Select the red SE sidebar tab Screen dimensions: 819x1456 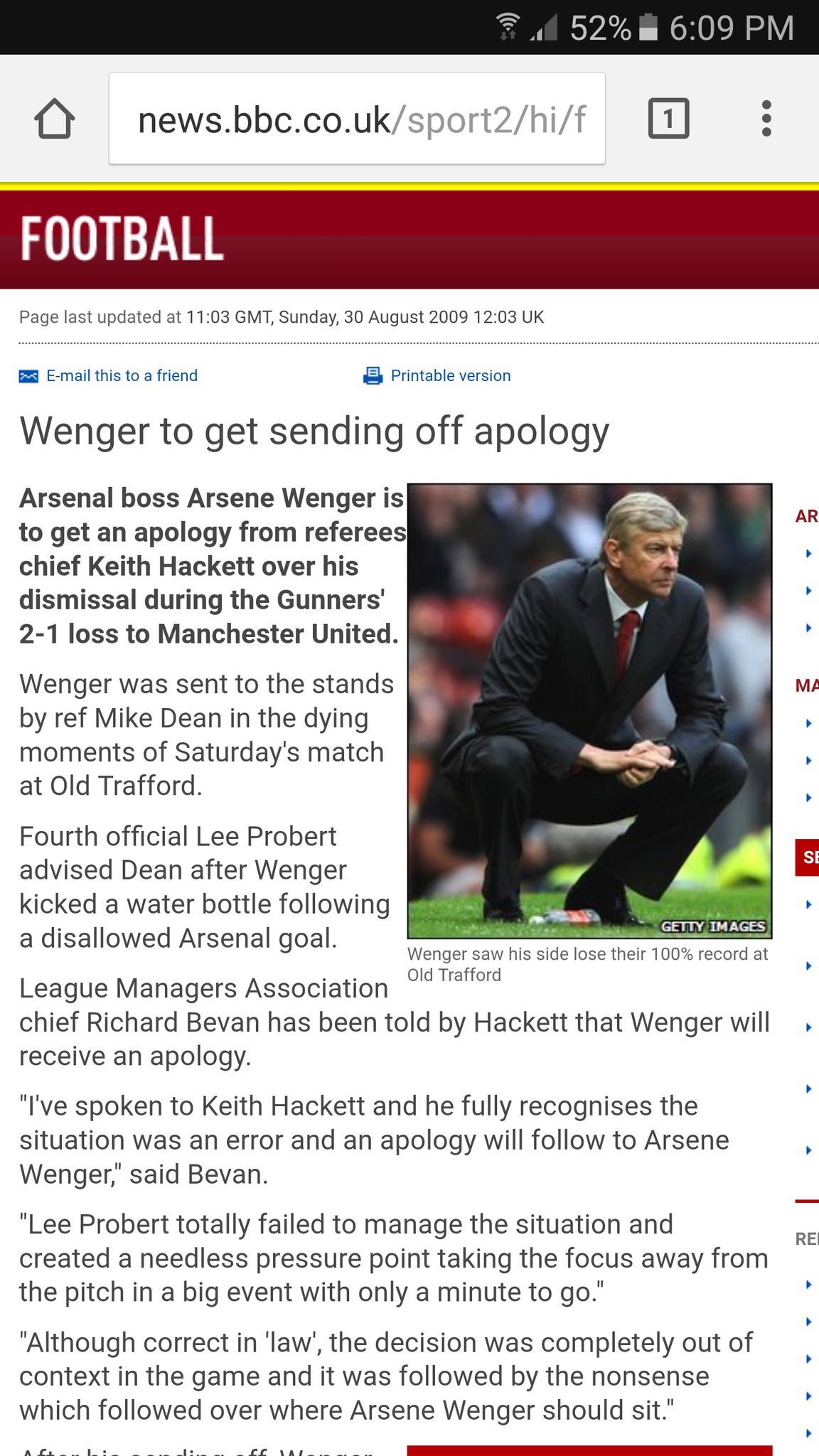(x=807, y=857)
